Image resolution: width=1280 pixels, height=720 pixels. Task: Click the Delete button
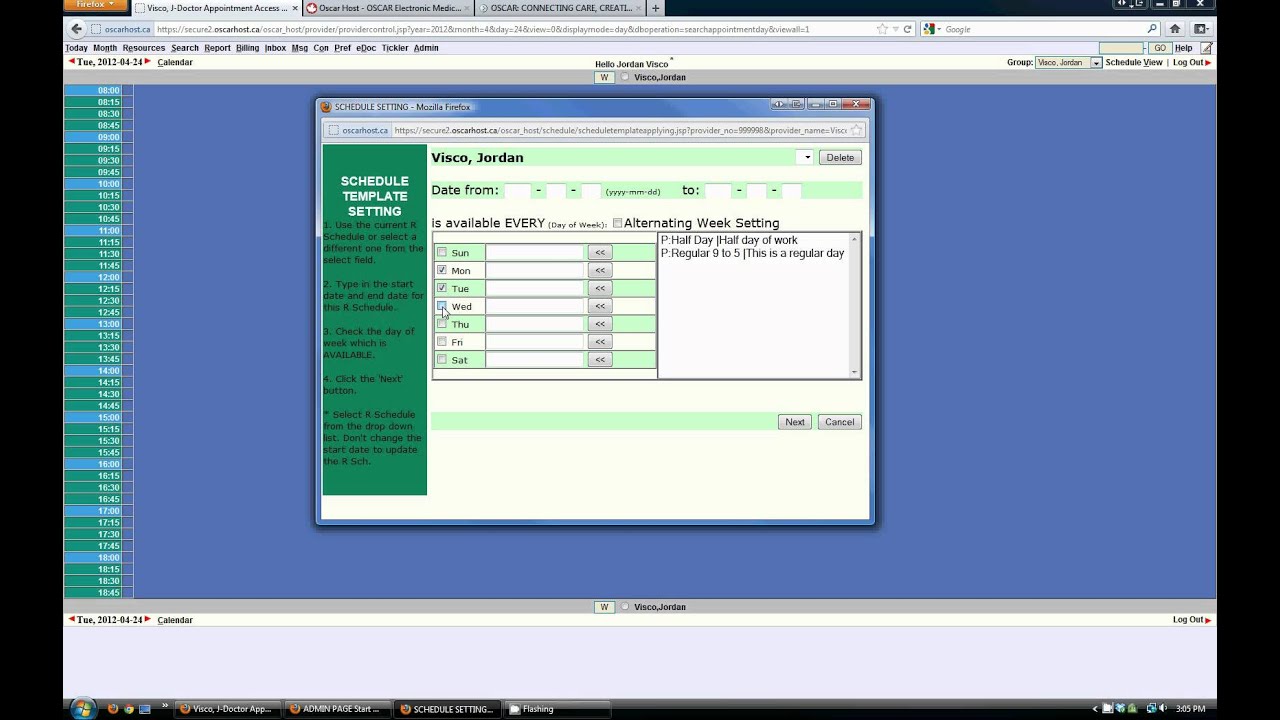click(840, 157)
